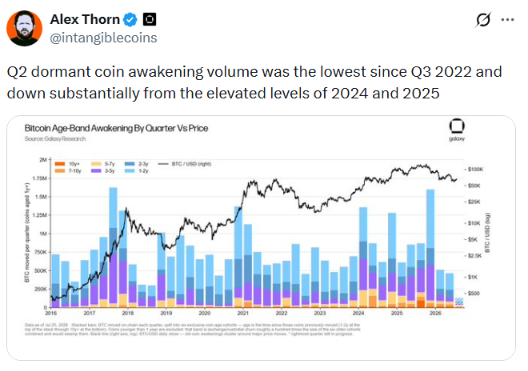Select the 7-10y orange legend swatch
Screen dimensions: 528x371
pos(60,171)
